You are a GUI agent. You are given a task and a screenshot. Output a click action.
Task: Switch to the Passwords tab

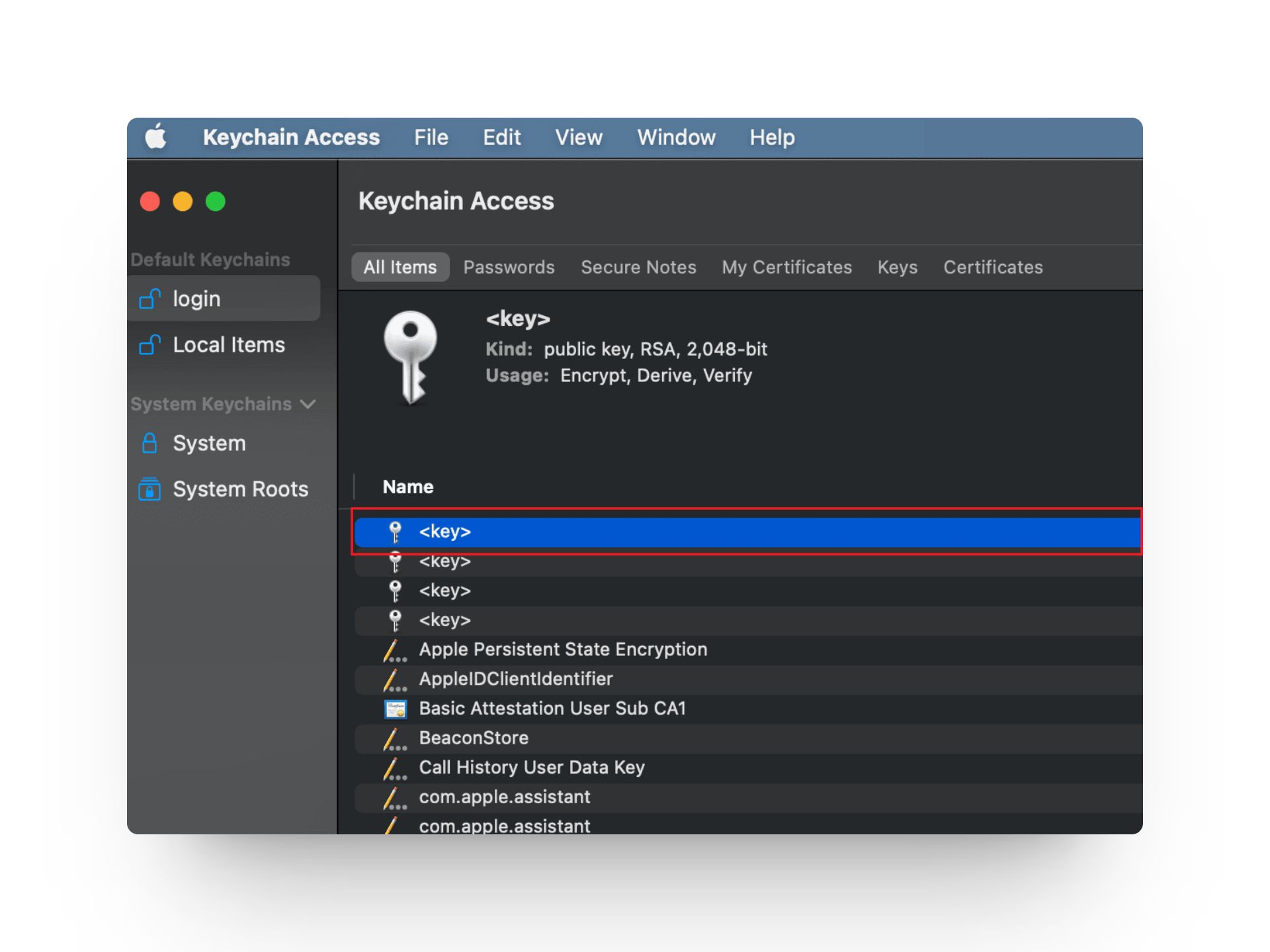pos(509,267)
